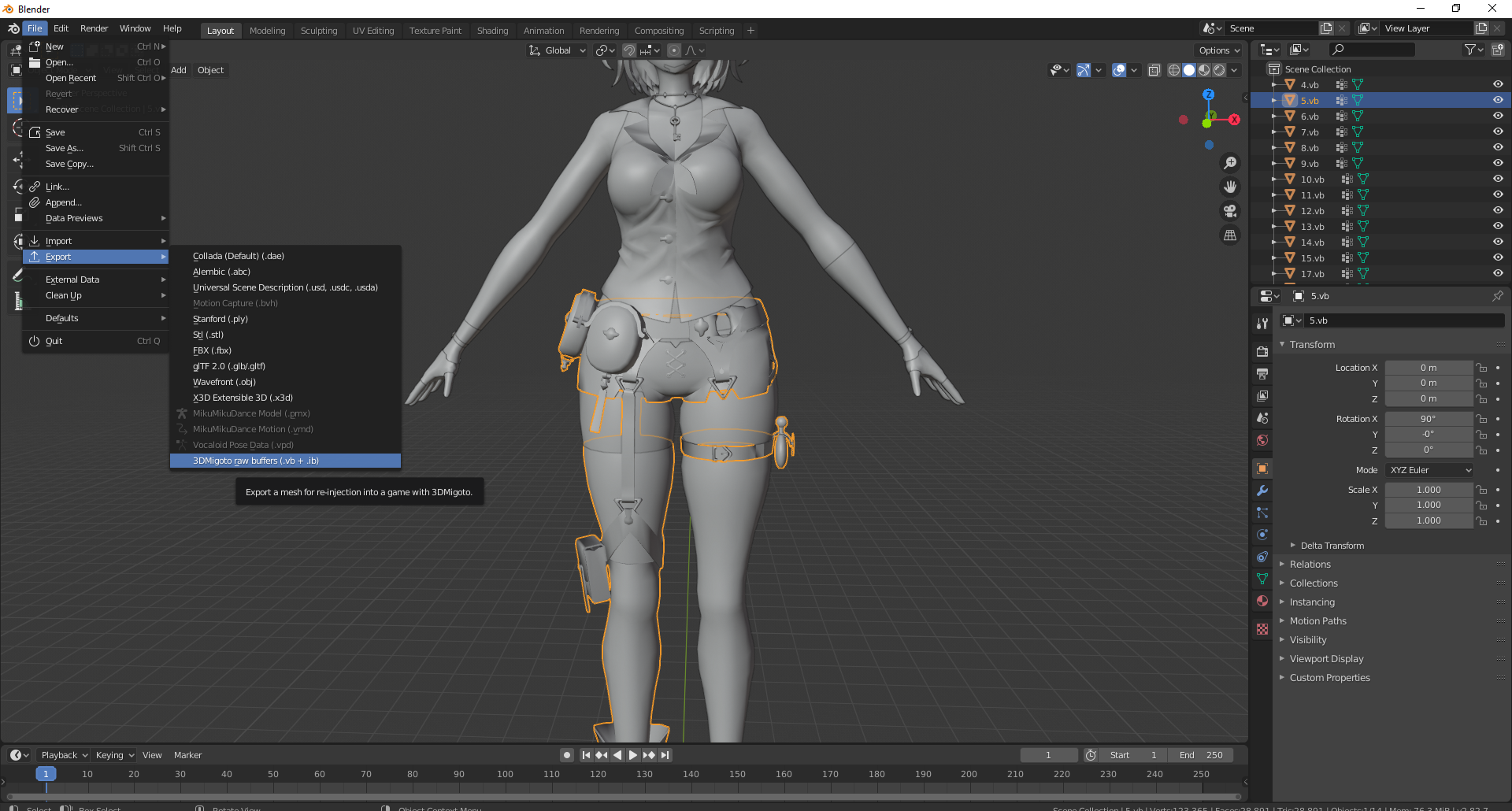Click the play animation button
Viewport: 1512px width, 811px height.
[x=632, y=755]
